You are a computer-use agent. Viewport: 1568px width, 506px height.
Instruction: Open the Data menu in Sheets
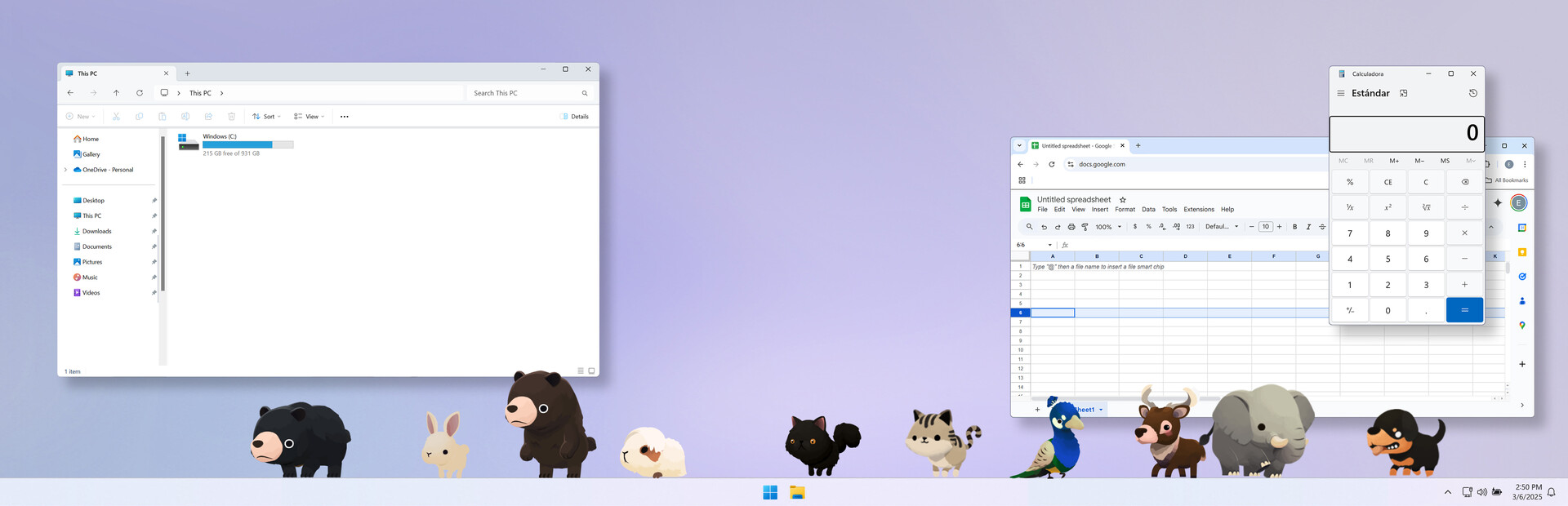tap(1148, 210)
